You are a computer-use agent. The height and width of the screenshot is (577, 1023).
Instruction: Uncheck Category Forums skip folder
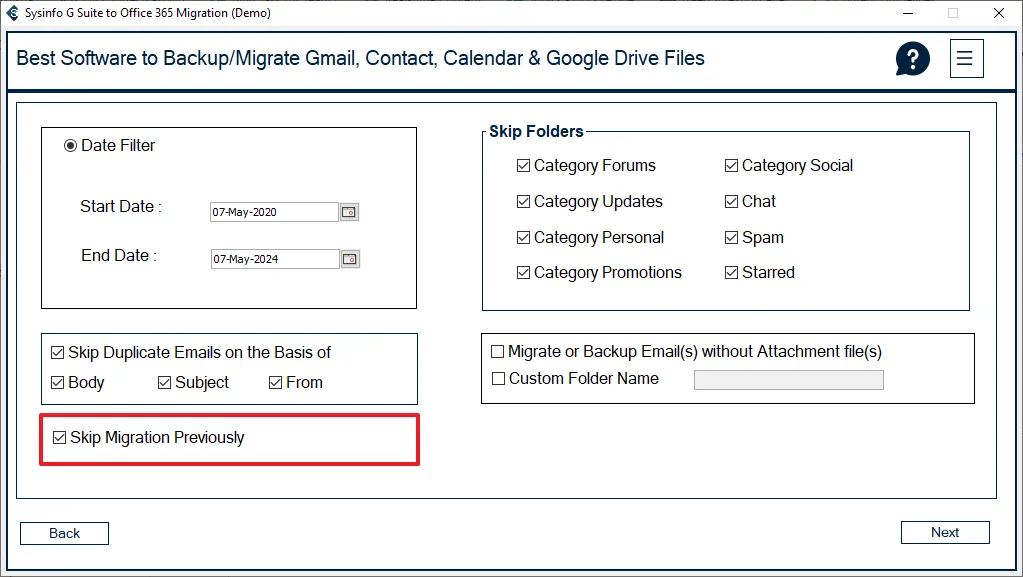(x=523, y=166)
